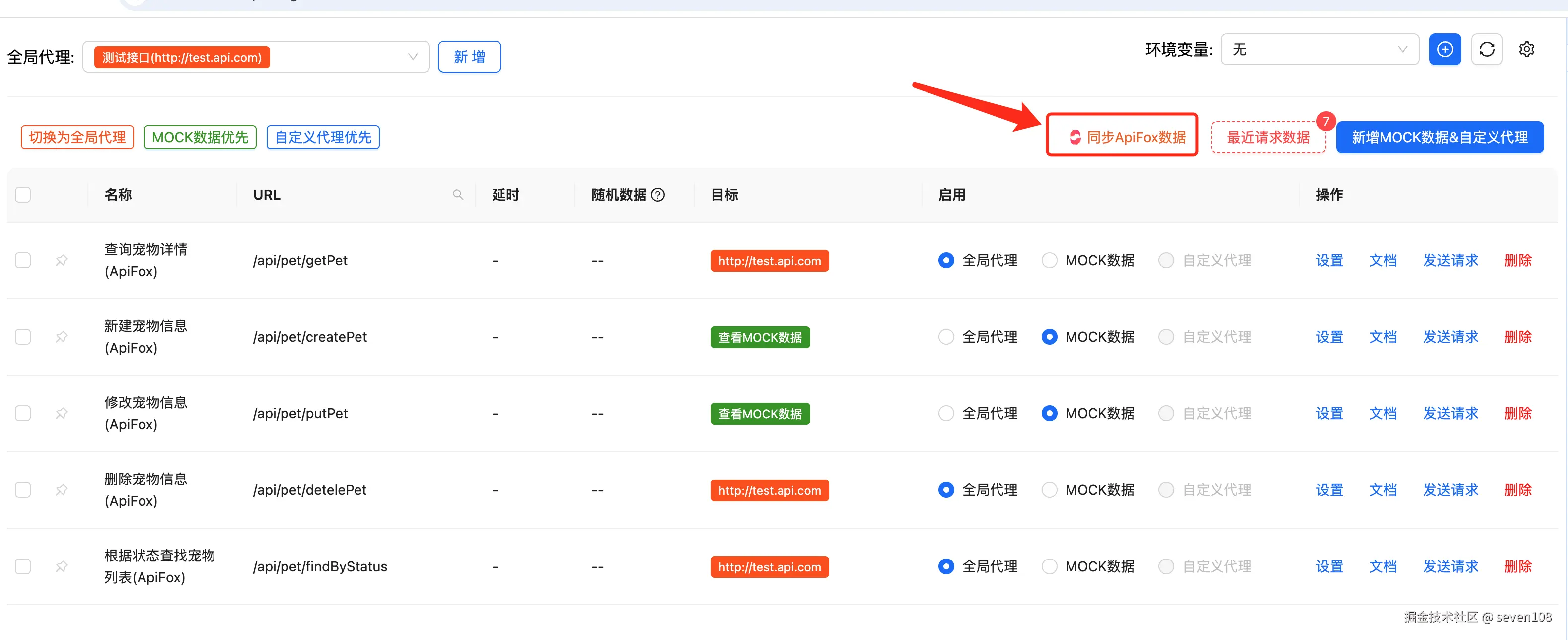Tick the checkbox for the 删除宠物信息 row

pyautogui.click(x=23, y=489)
